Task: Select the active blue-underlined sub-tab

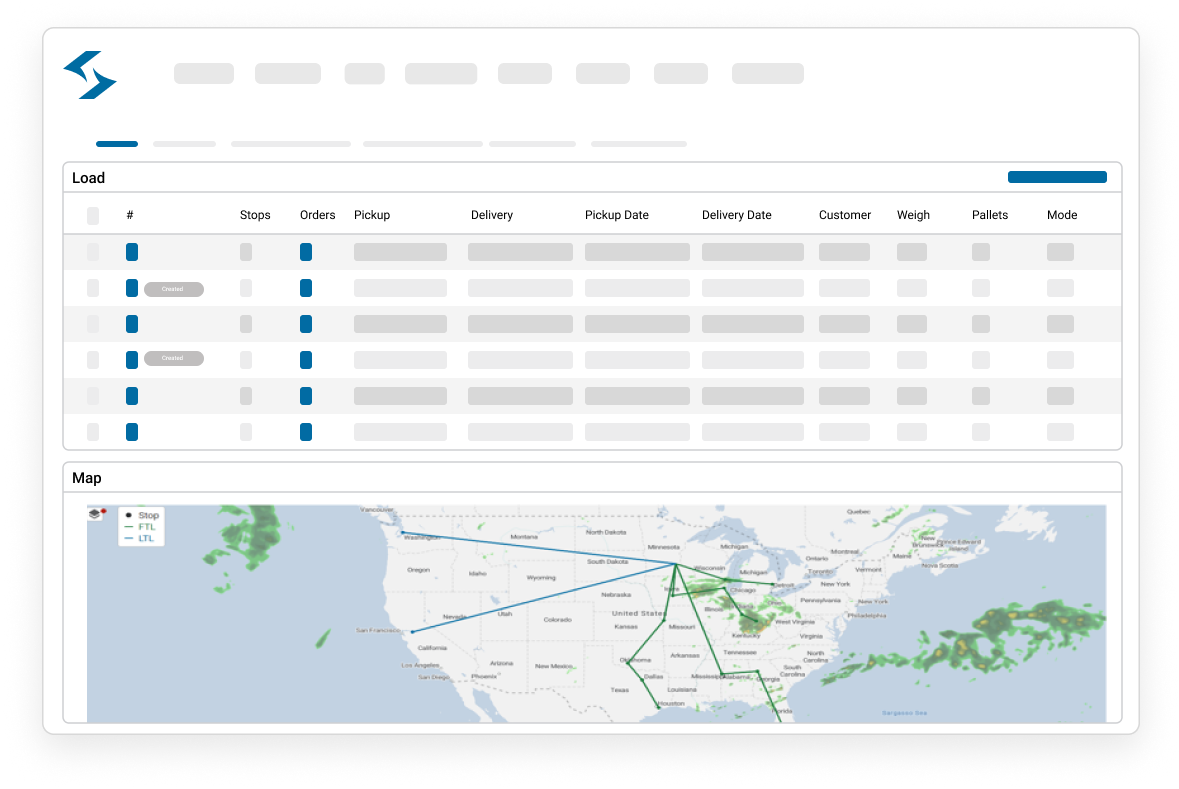Action: pos(116,143)
